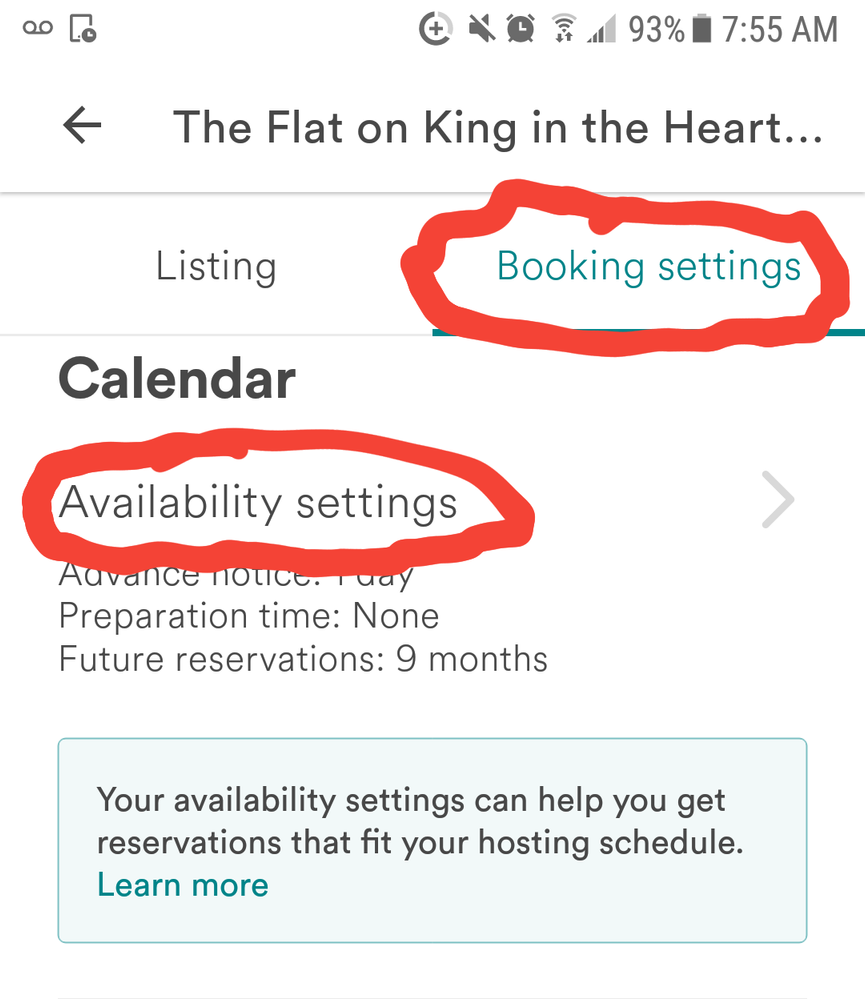Tap the muted sound status icon
Screen dimensions: 865x999
click(481, 30)
